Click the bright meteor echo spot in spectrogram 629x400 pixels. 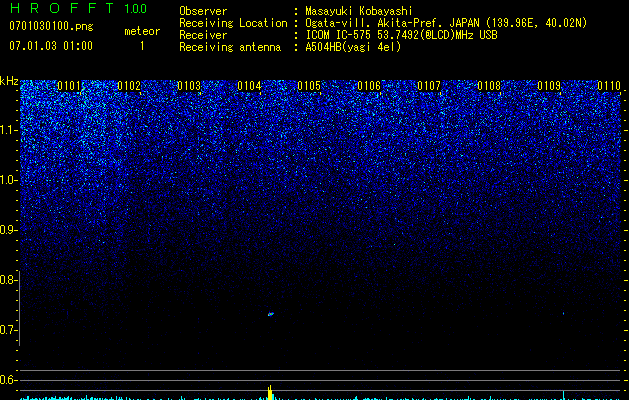[x=271, y=314]
